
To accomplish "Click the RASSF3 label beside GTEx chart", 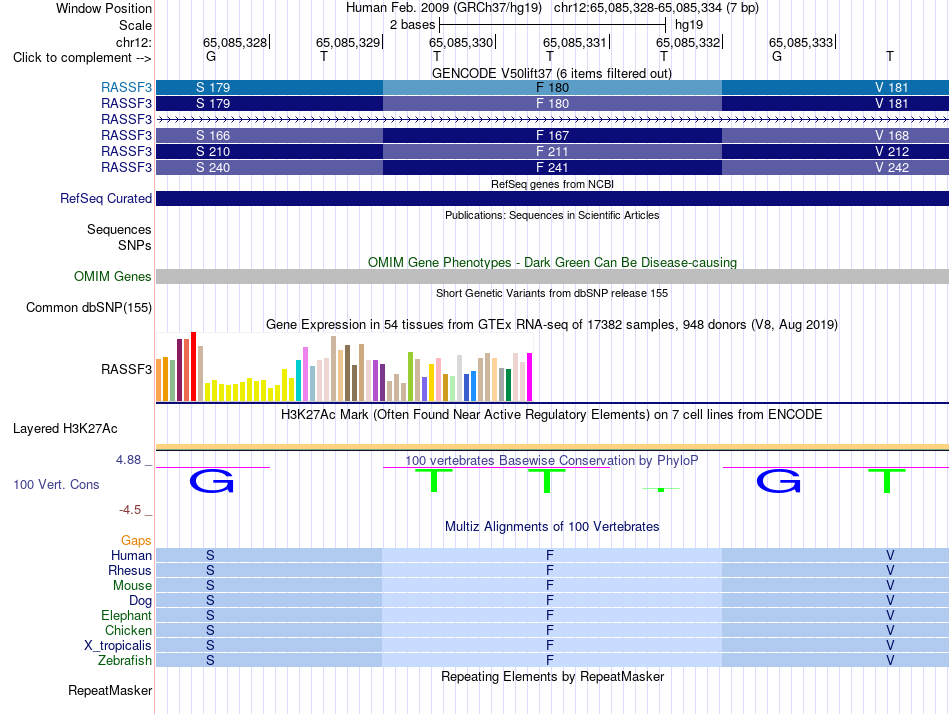I will point(126,369).
